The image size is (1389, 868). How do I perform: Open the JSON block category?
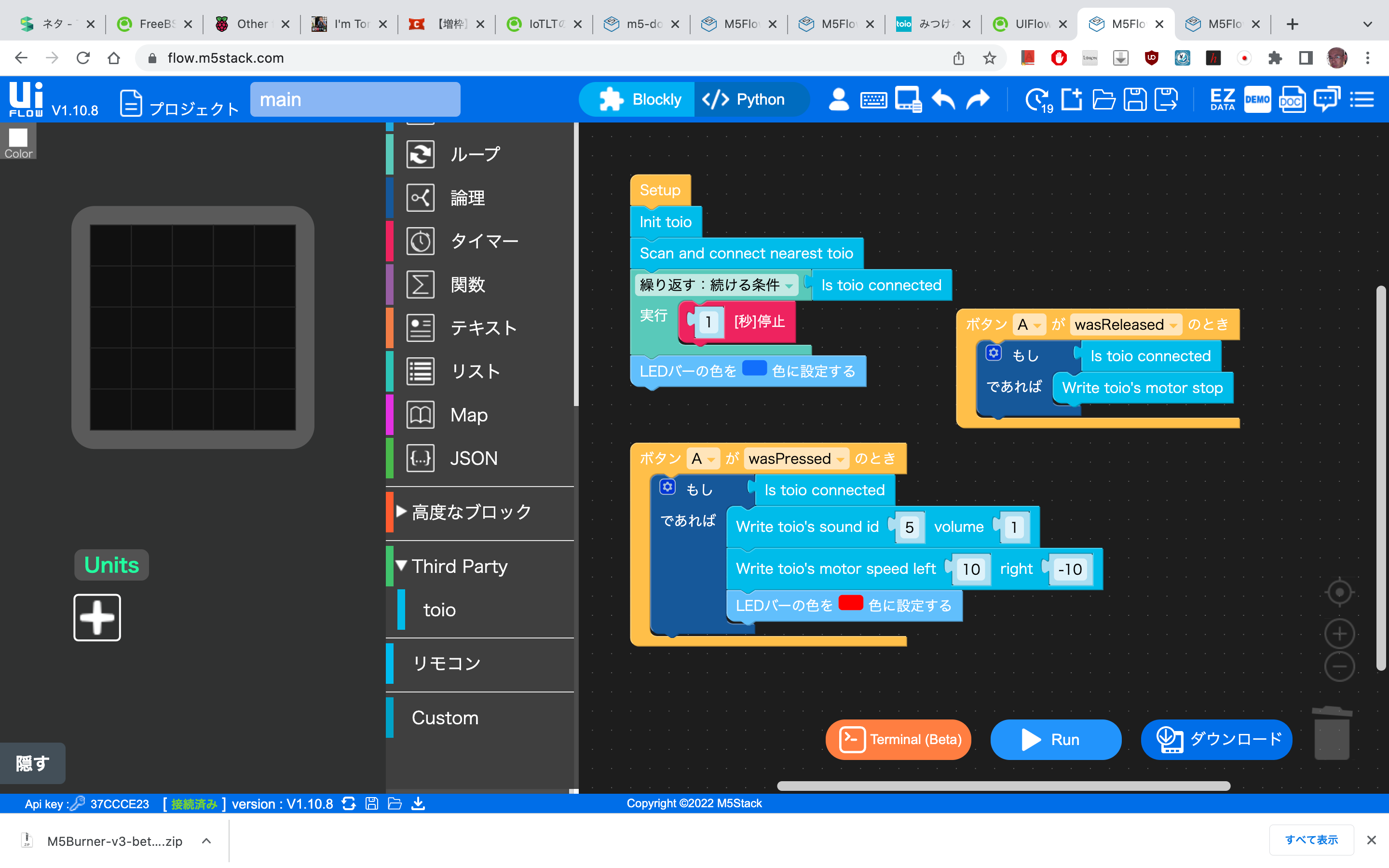pos(473,458)
